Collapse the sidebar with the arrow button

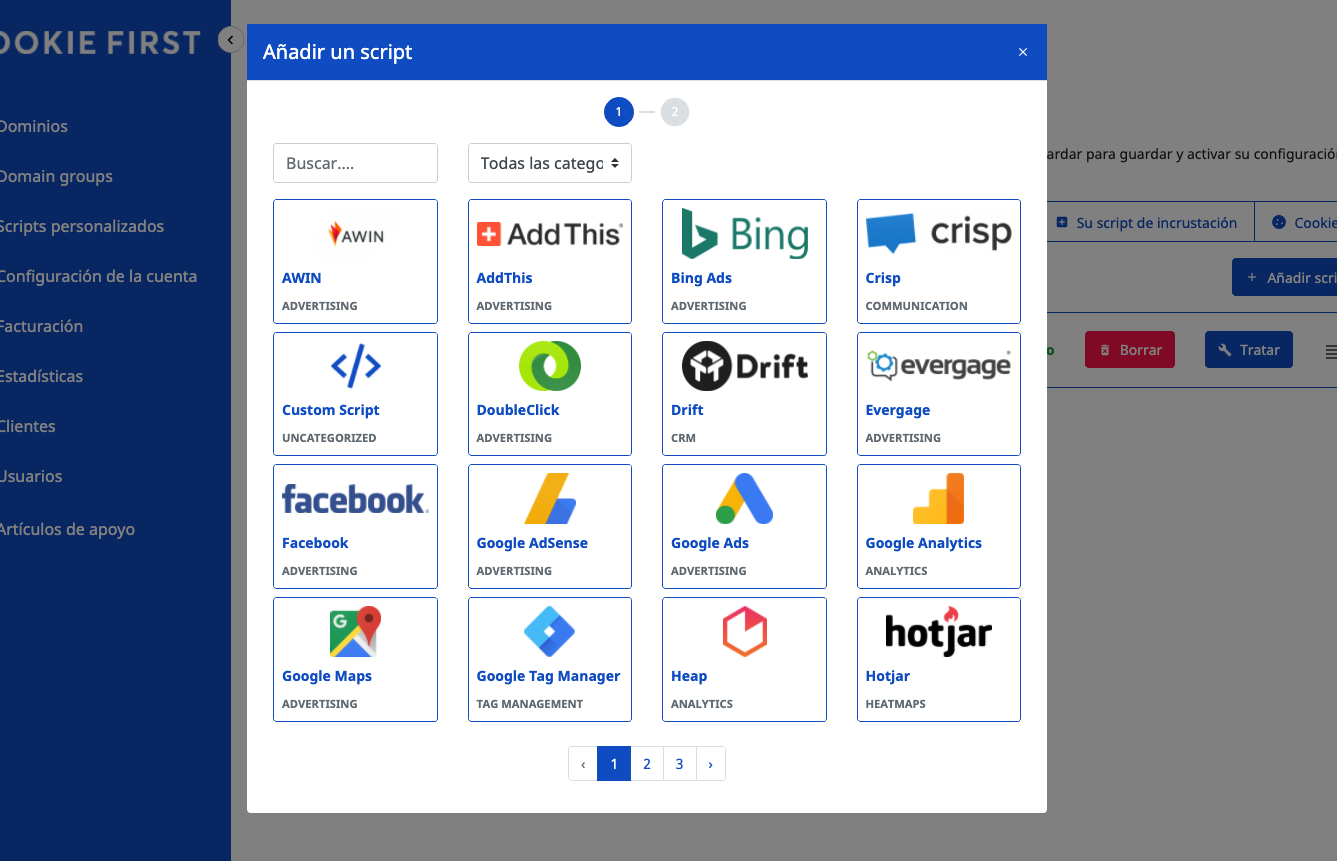(230, 40)
